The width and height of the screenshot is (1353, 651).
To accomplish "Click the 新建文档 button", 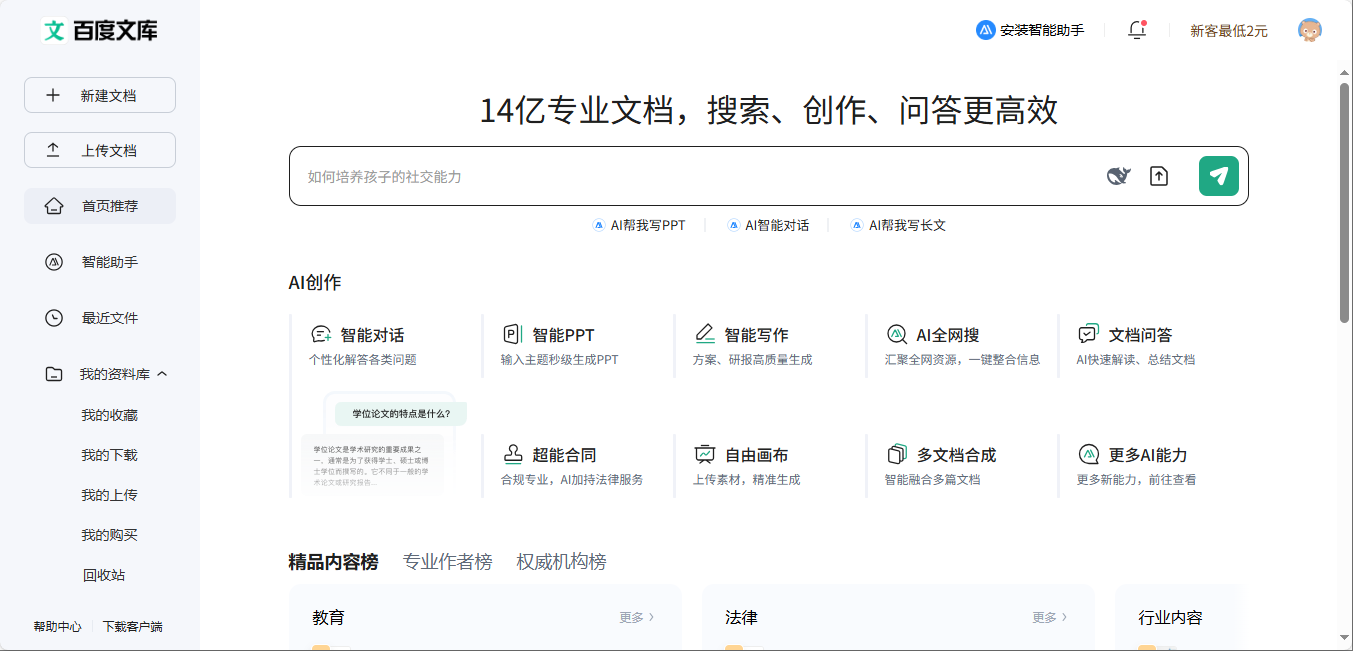I will coord(100,95).
